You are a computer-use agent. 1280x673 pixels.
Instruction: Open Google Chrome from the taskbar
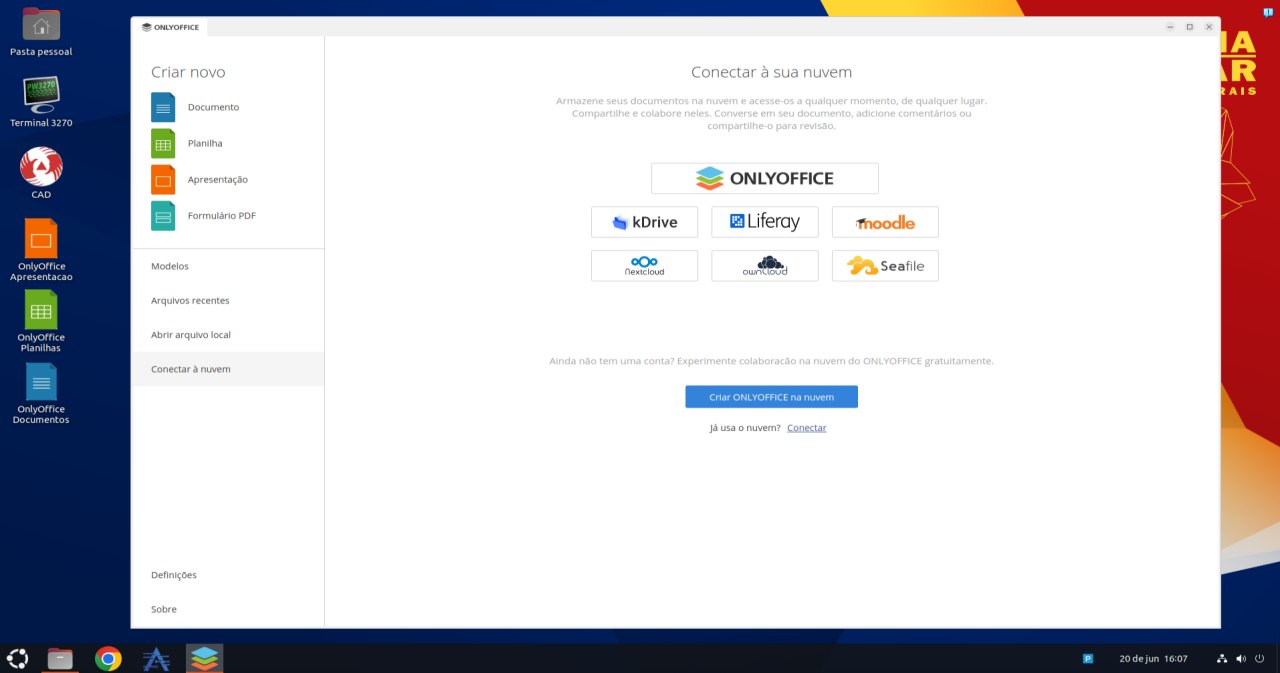coord(107,658)
